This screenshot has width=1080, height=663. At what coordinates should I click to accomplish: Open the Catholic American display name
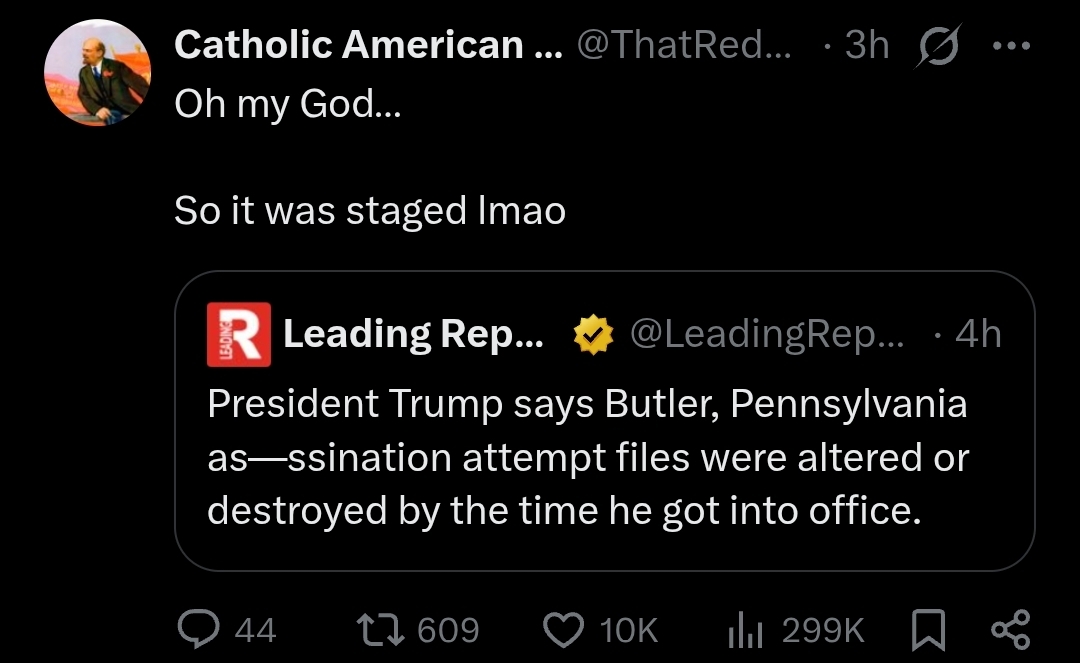click(x=368, y=45)
